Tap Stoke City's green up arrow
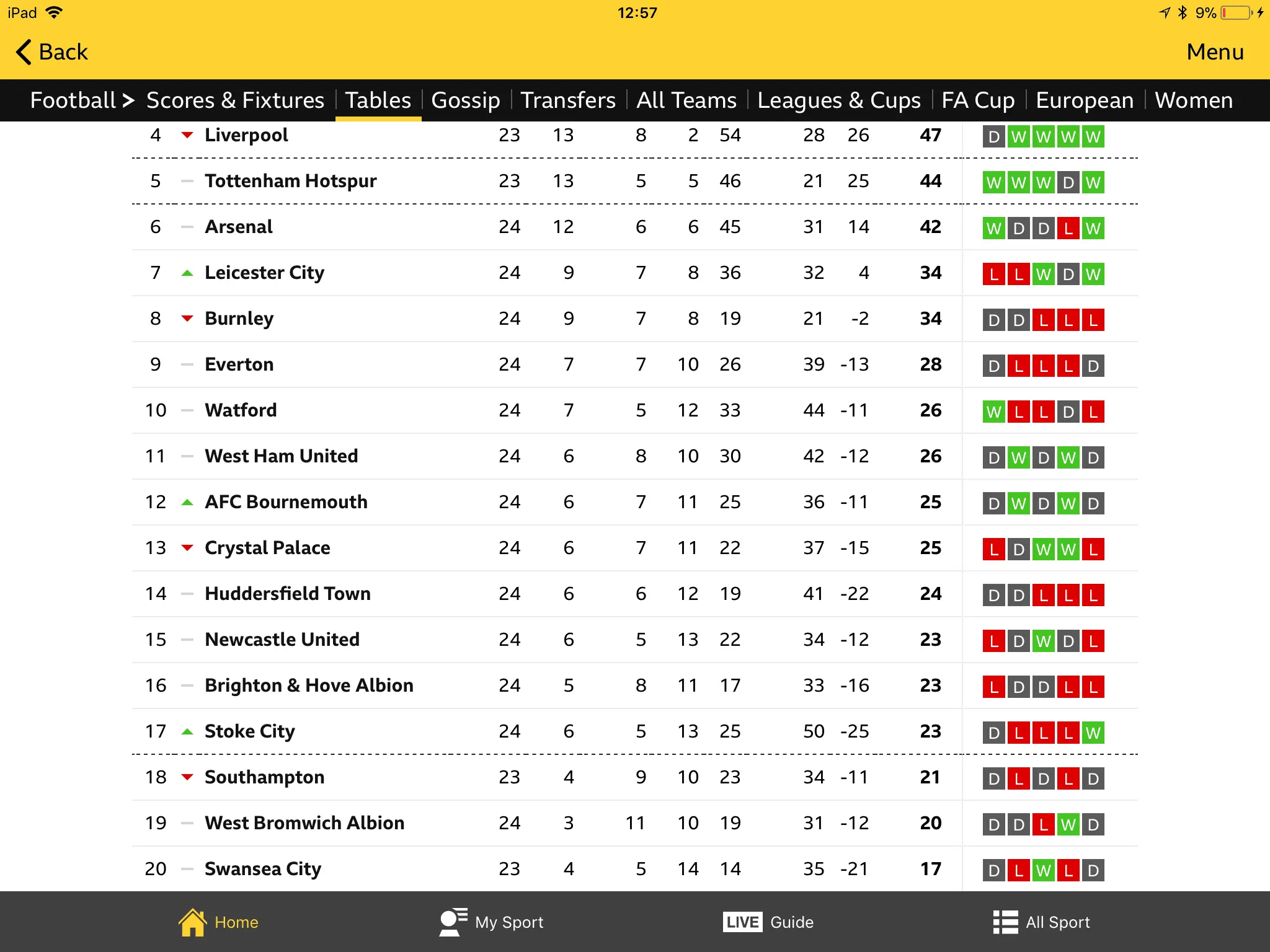The width and height of the screenshot is (1270, 952). coord(187,731)
